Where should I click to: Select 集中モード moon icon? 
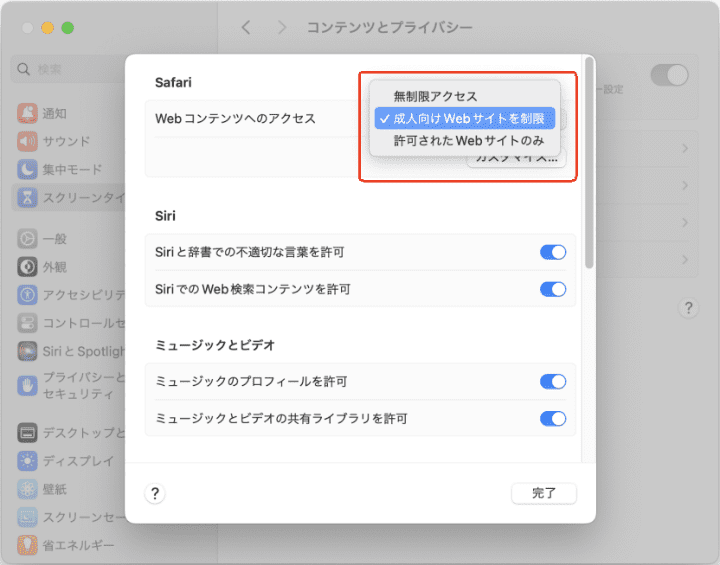(27, 170)
